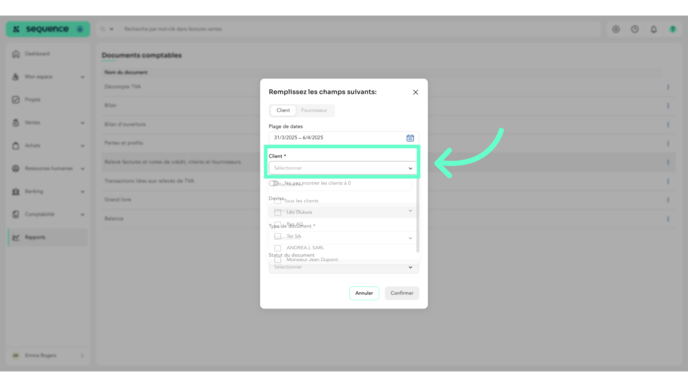Image resolution: width=688 pixels, height=387 pixels.
Task: Click the Banking icon in sidebar
Action: coord(16,192)
